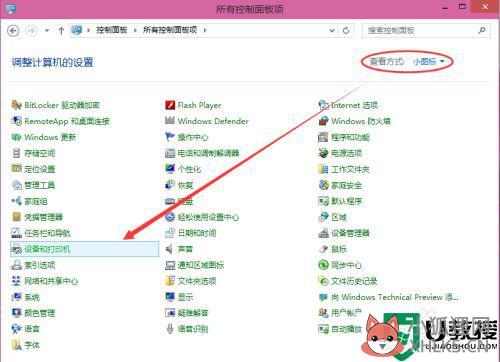Open the 语言 link
The image size is (500, 362).
click(32, 329)
